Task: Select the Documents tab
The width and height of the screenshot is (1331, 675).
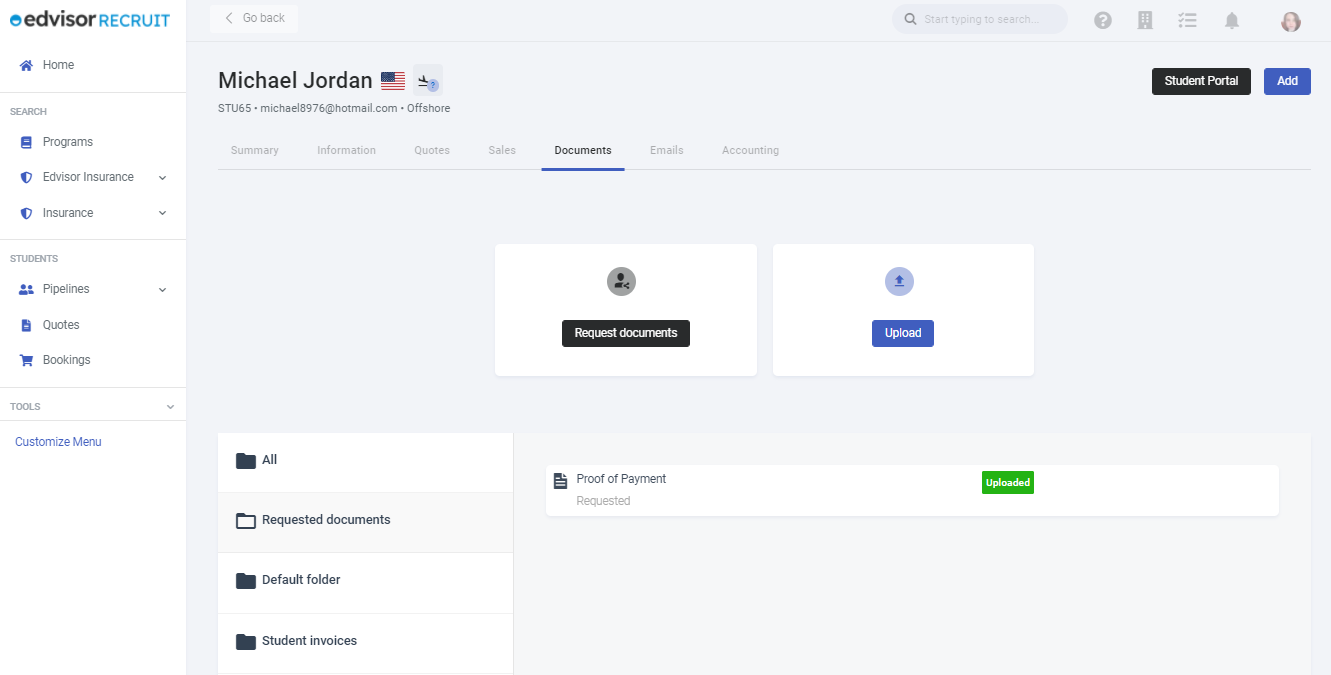Action: (x=583, y=150)
